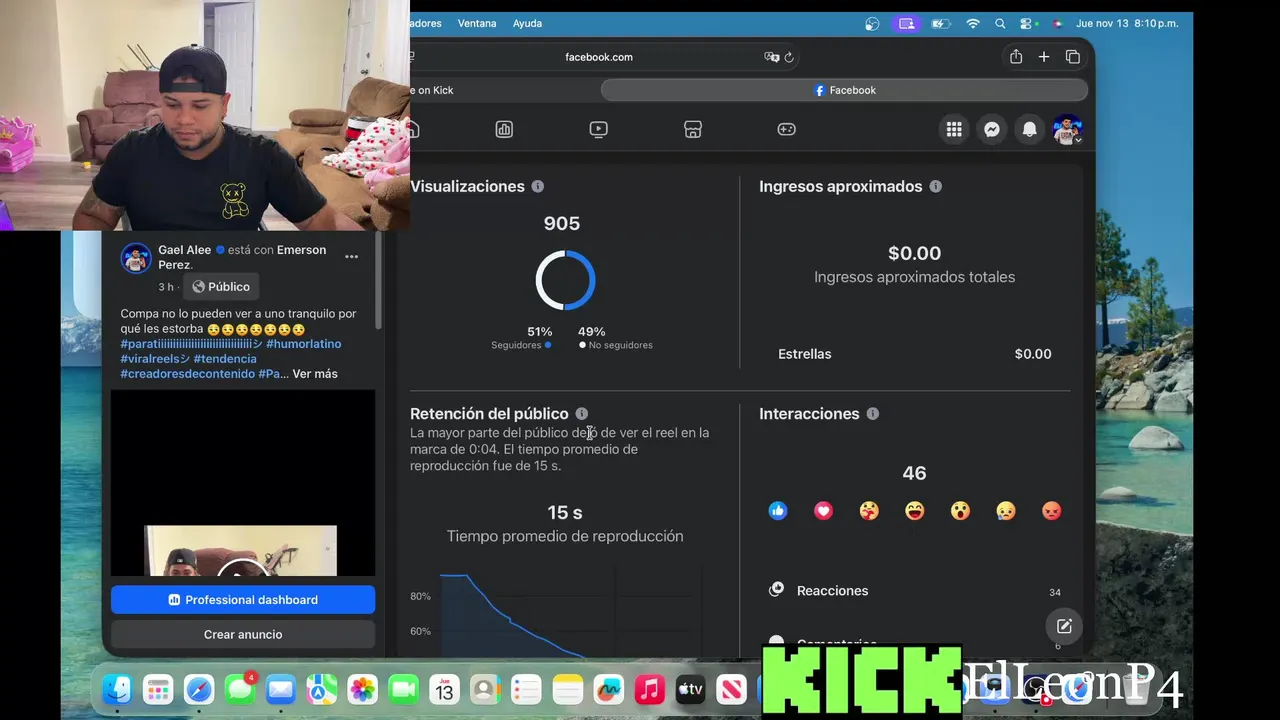This screenshot has height=720, width=1280.
Task: Open the Facebook notifications bell
Action: (1029, 129)
